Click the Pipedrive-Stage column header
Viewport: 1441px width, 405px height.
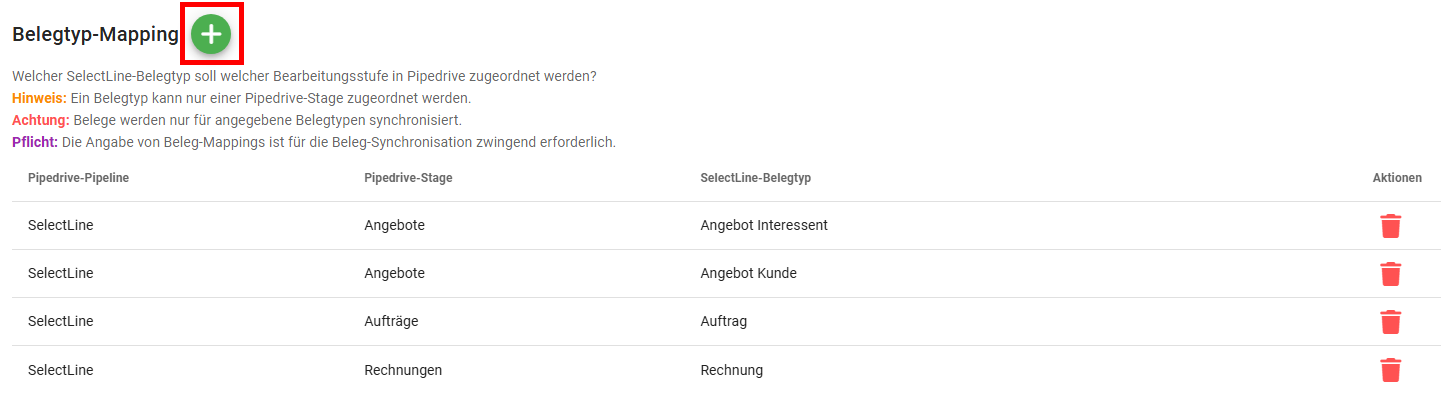408,178
